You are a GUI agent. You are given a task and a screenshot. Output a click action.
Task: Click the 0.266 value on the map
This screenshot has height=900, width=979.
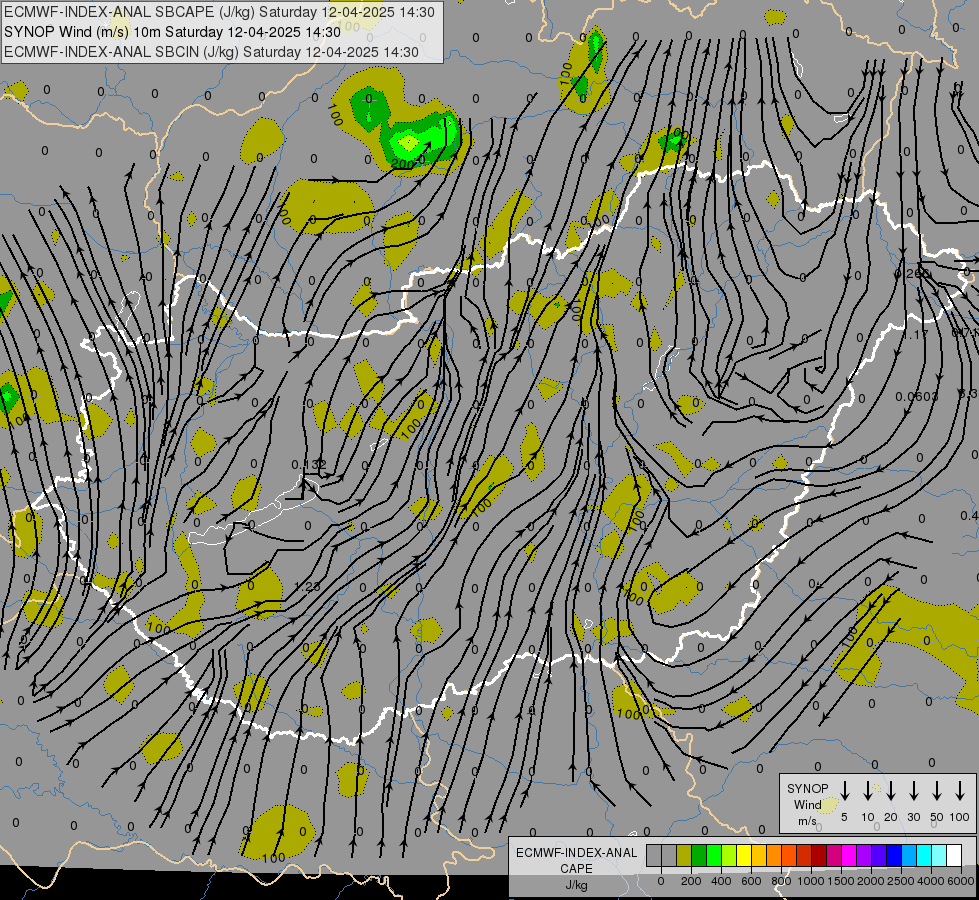pos(912,274)
